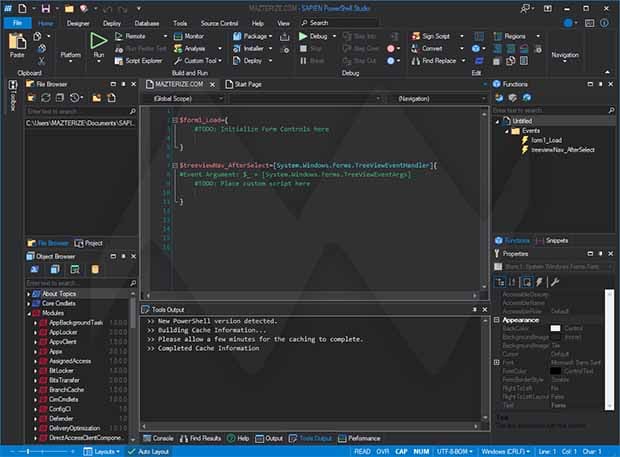Viewport: 620px width, 457px height.
Task: Click the ribbon Search input field
Action: (x=339, y=23)
